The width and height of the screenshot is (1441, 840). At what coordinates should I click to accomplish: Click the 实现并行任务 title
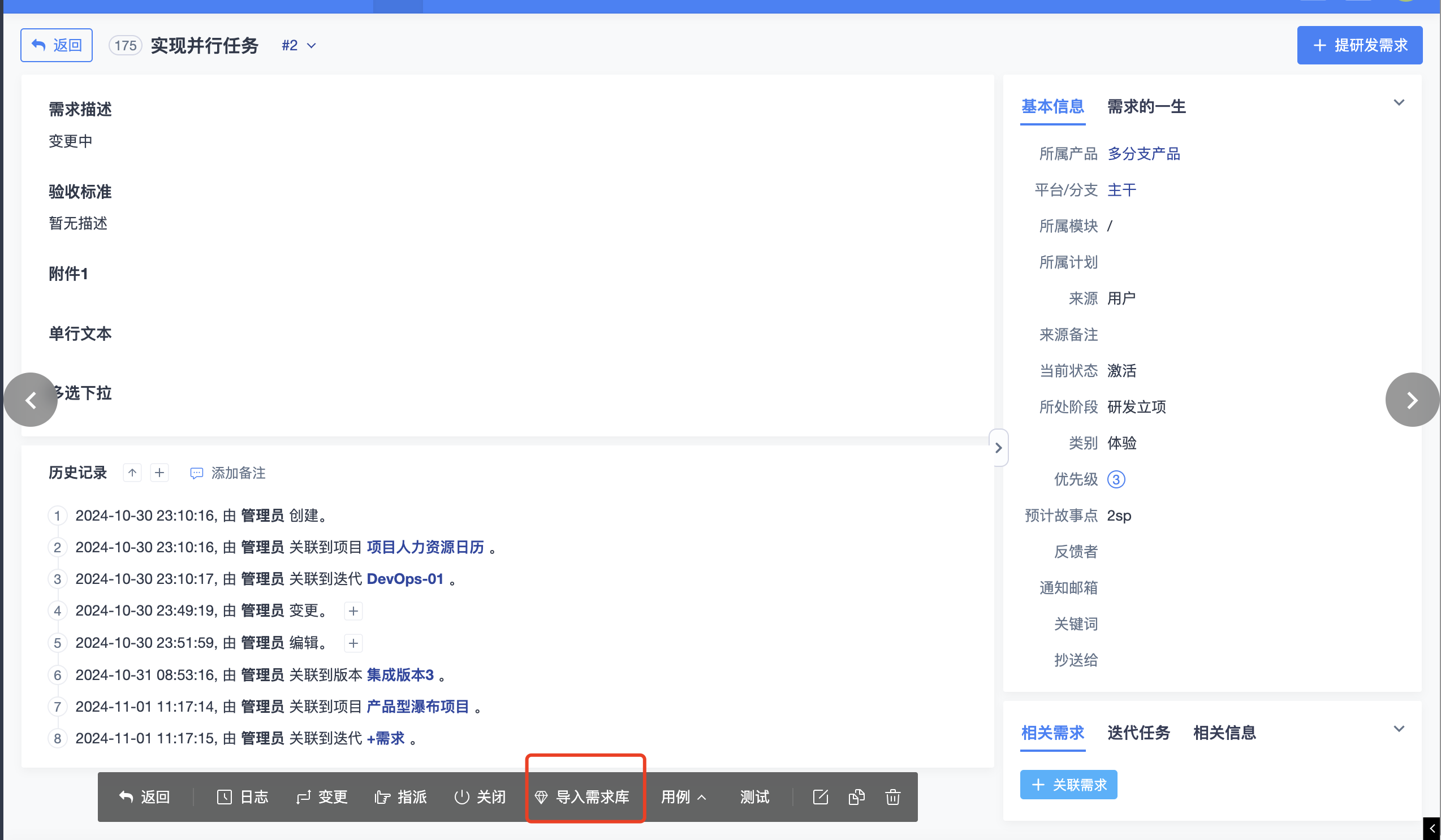point(204,45)
